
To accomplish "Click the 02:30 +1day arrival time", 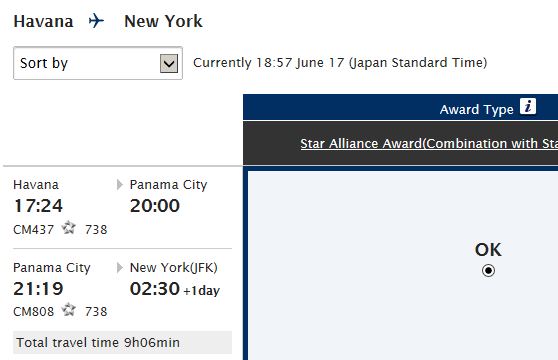I will pyautogui.click(x=174, y=288).
